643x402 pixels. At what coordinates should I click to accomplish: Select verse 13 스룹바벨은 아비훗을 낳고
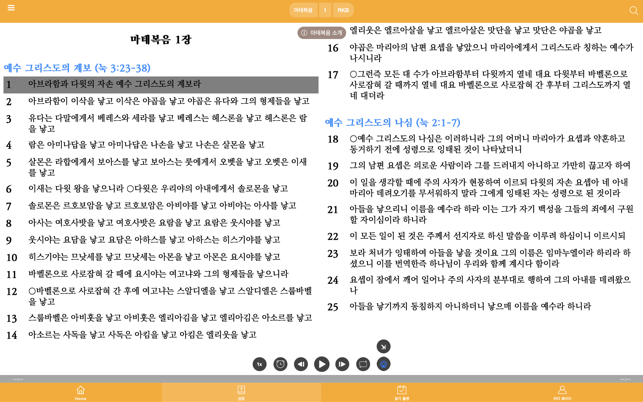click(161, 318)
